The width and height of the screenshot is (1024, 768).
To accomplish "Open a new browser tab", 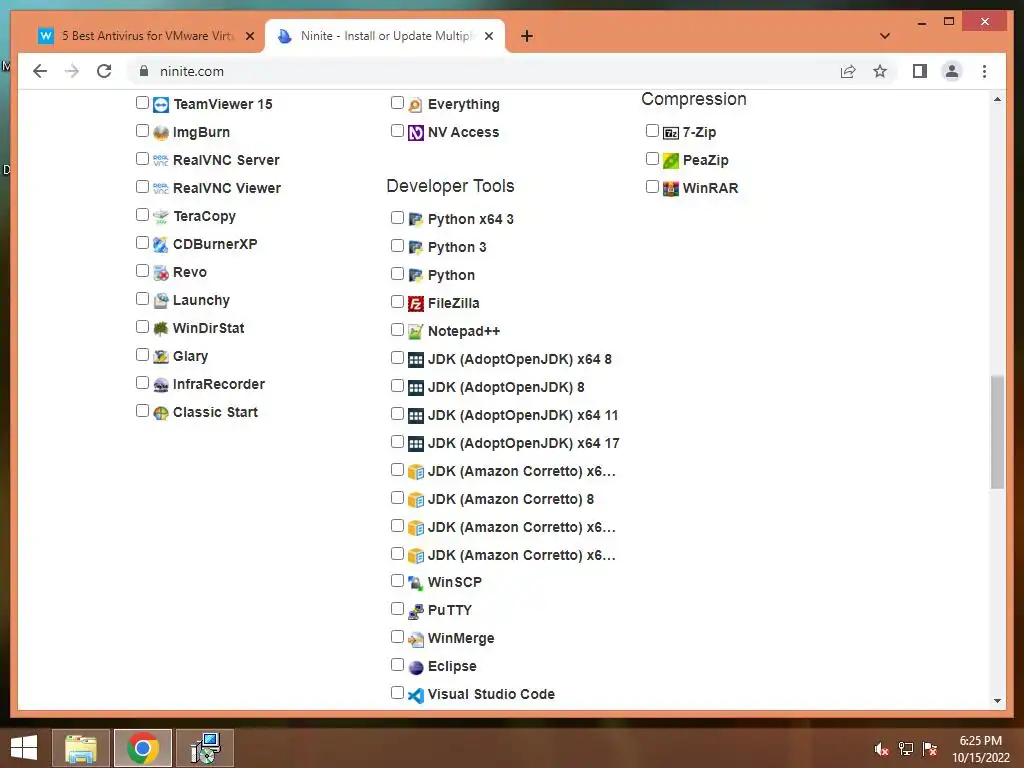I will click(x=527, y=37).
